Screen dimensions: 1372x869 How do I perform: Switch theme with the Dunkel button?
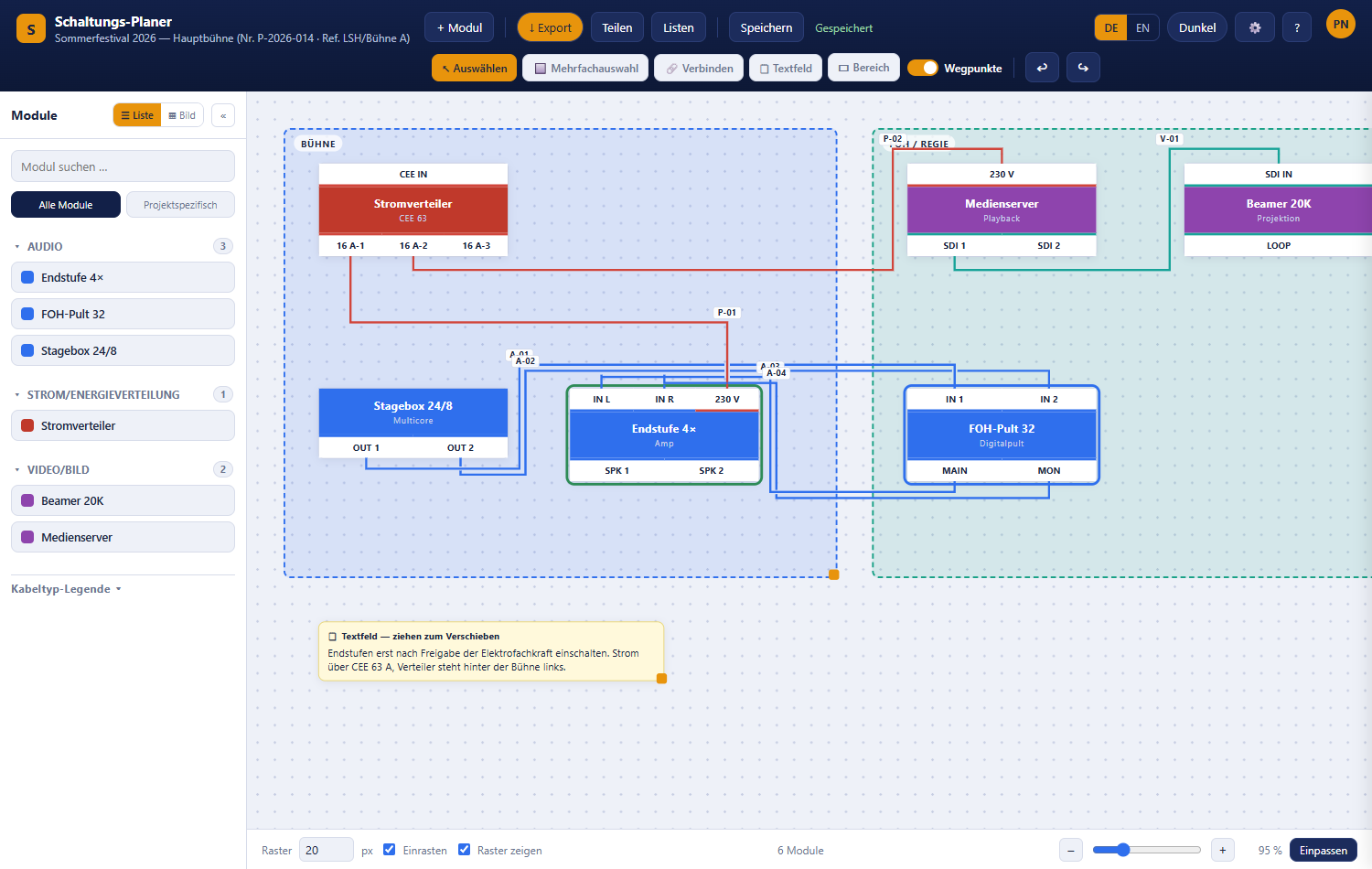pos(1197,27)
